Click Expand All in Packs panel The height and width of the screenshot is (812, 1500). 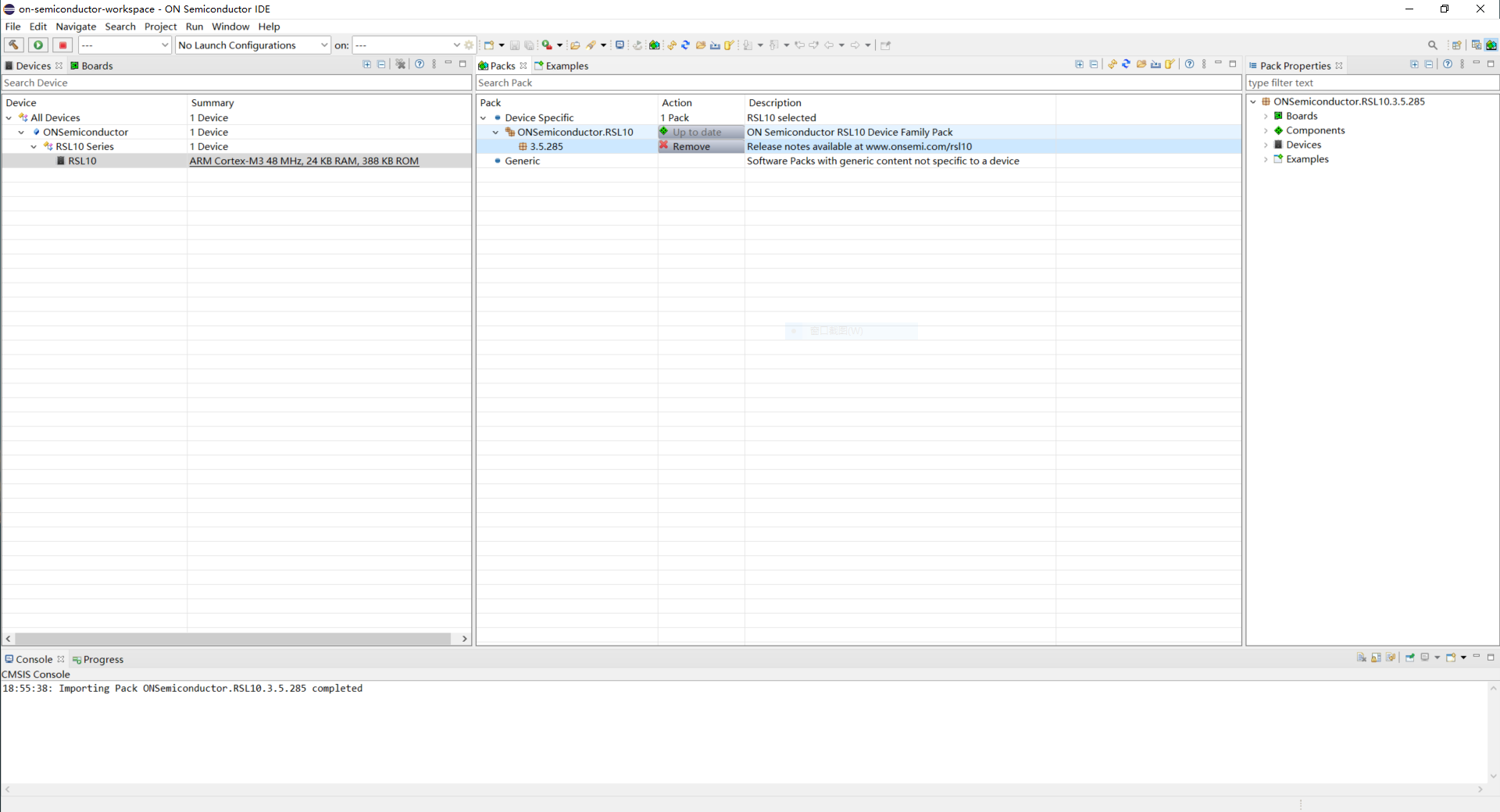click(1080, 64)
